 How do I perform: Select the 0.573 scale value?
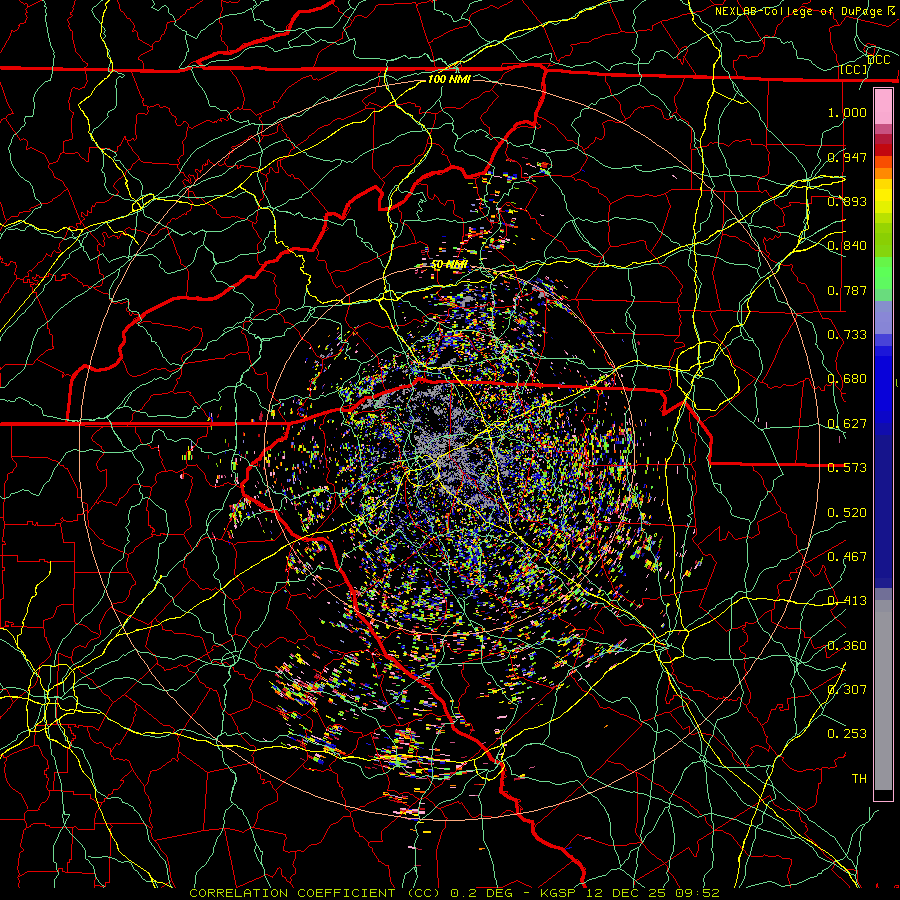pyautogui.click(x=847, y=468)
